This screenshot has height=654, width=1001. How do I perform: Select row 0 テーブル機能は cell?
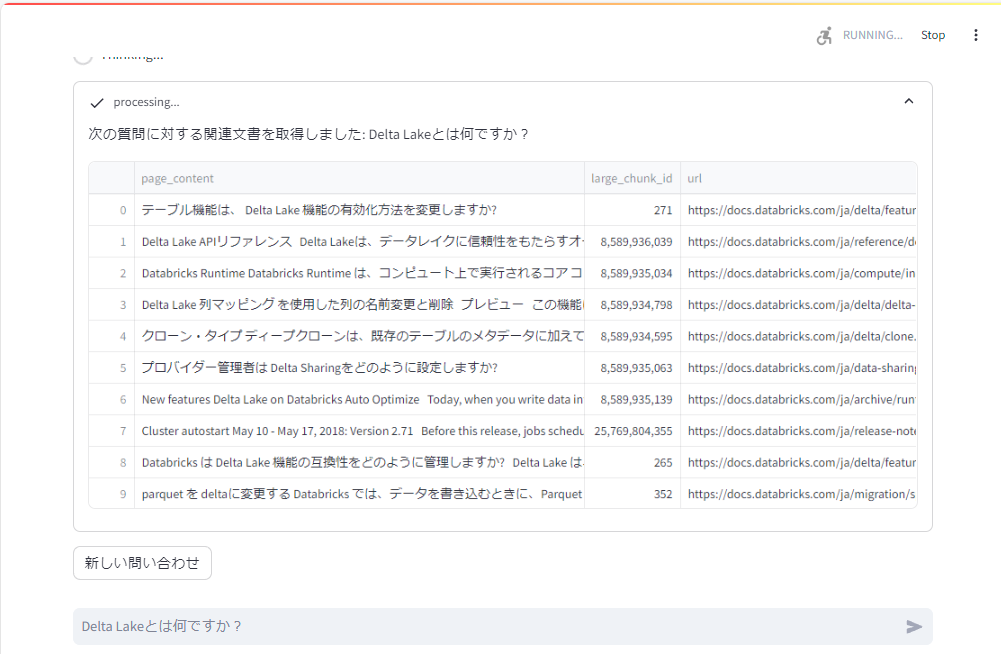coord(359,210)
